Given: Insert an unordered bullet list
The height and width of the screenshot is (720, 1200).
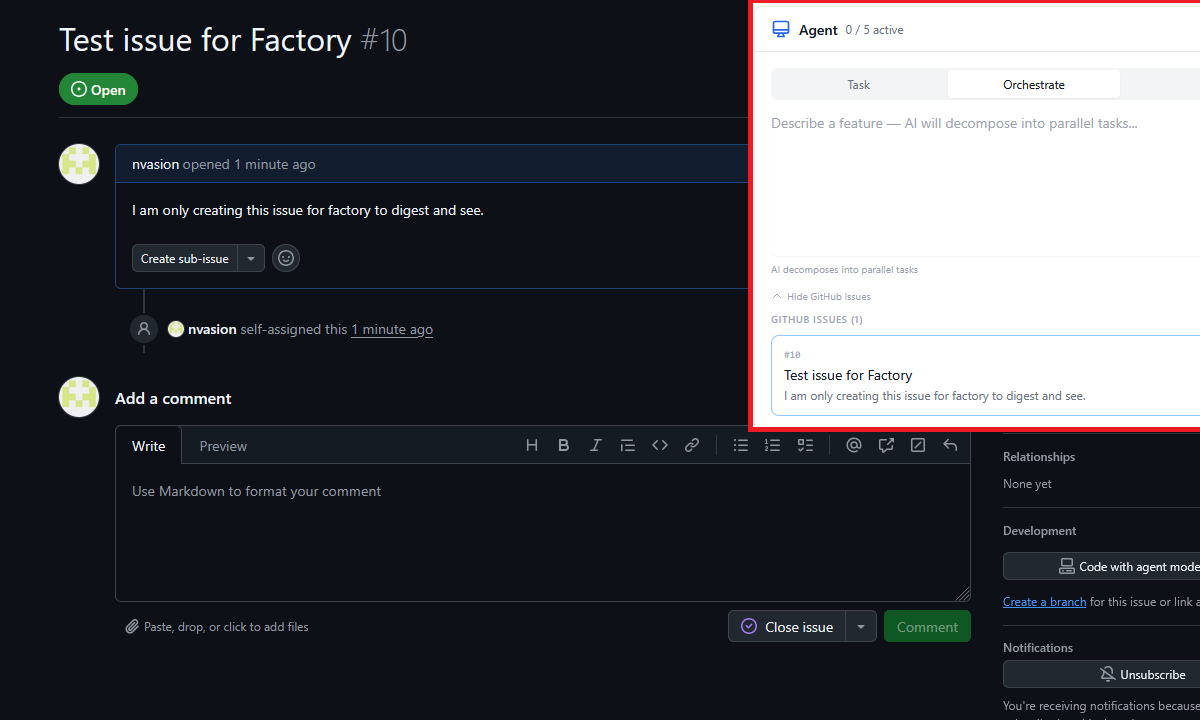Looking at the screenshot, I should coord(741,445).
